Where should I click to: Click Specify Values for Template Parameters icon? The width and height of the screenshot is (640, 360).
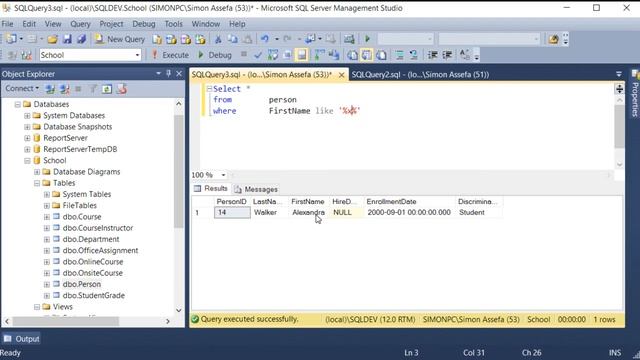(464, 55)
